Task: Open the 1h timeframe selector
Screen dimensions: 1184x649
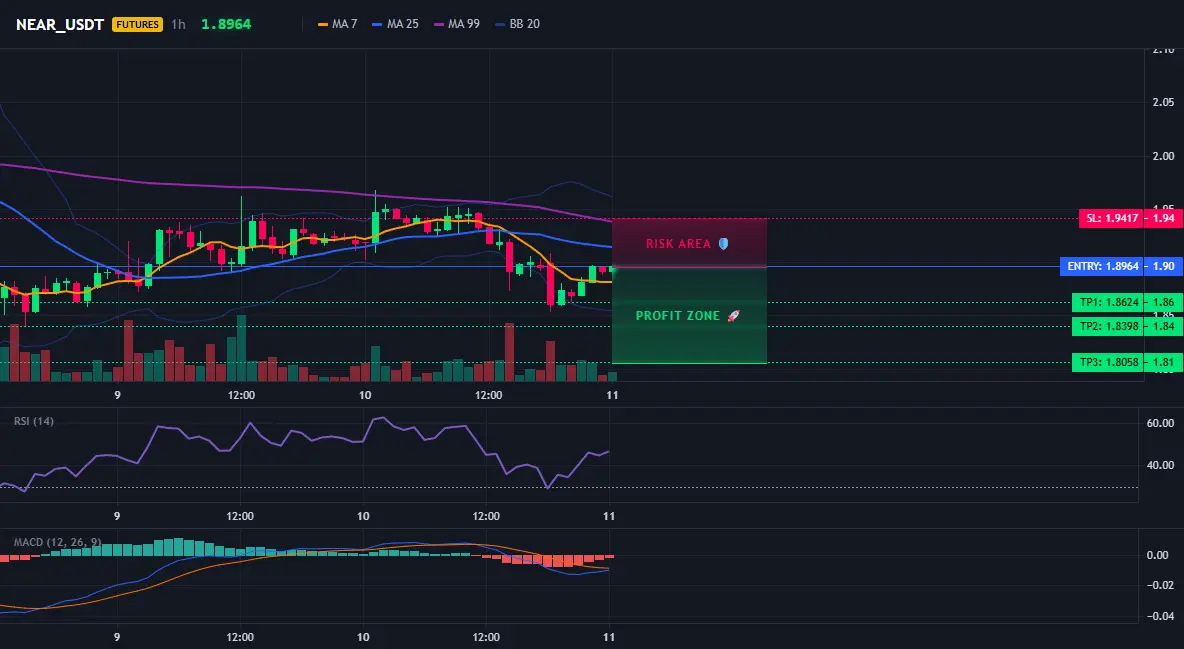Action: 178,24
